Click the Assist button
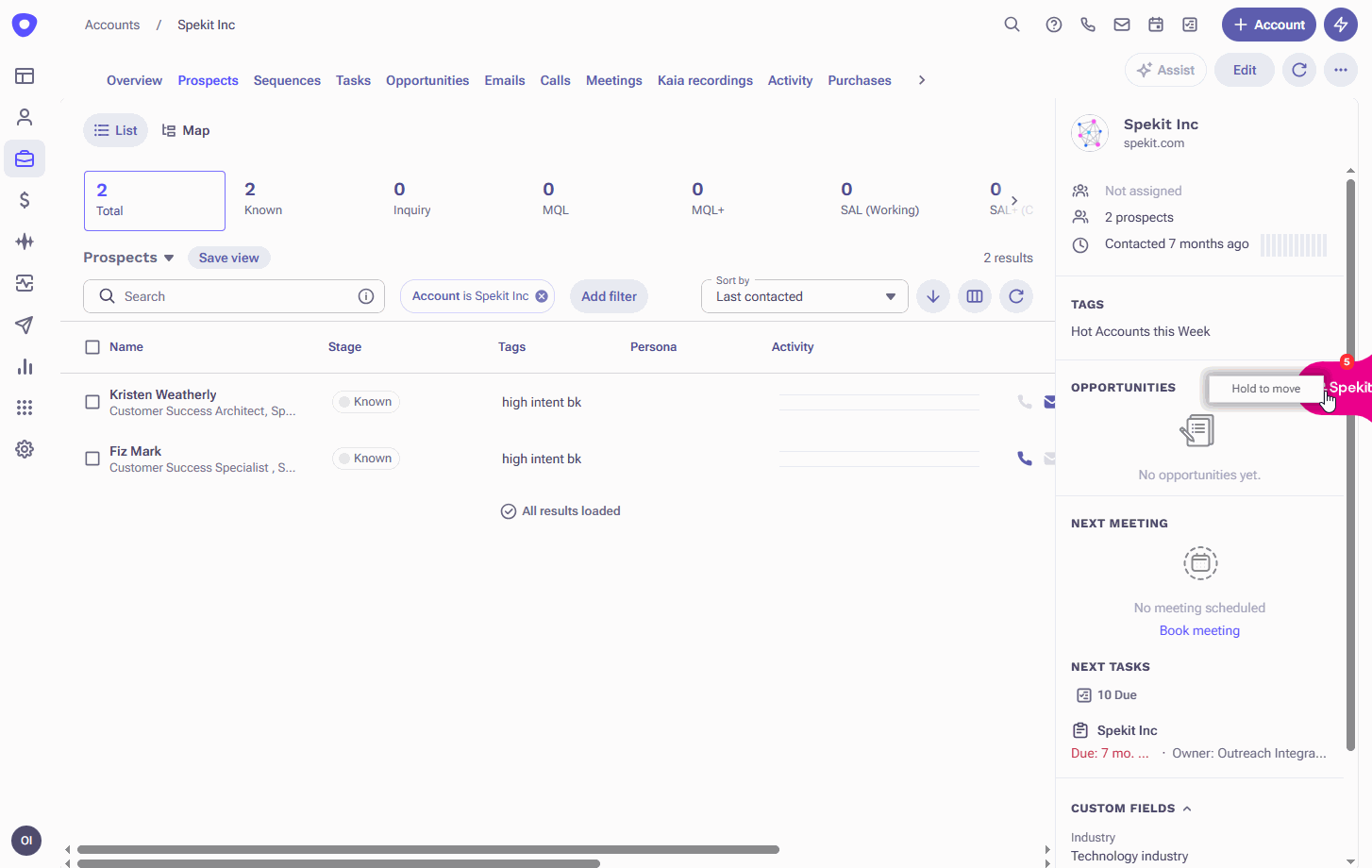The width and height of the screenshot is (1372, 868). click(x=1165, y=70)
